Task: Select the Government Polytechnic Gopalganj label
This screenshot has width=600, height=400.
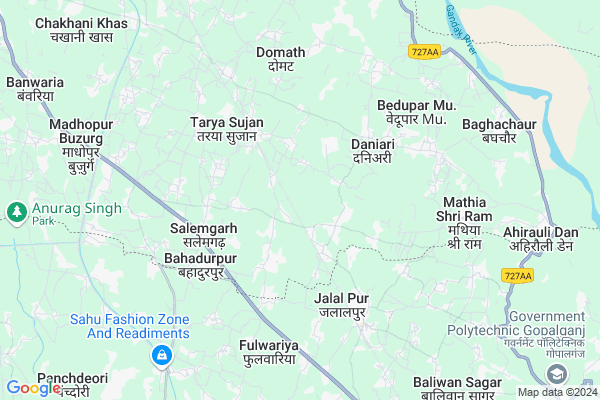Action: (x=516, y=334)
